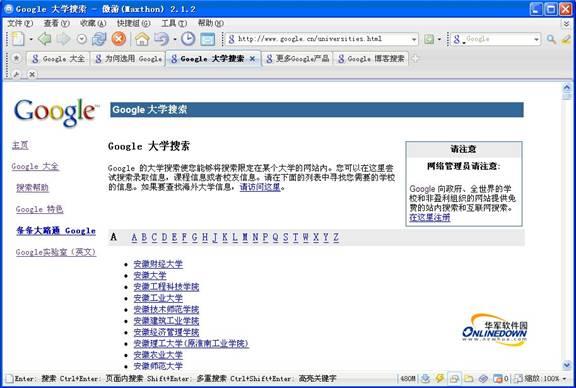Click the 请访问这里 link
The height and width of the screenshot is (388, 576).
pos(260,187)
